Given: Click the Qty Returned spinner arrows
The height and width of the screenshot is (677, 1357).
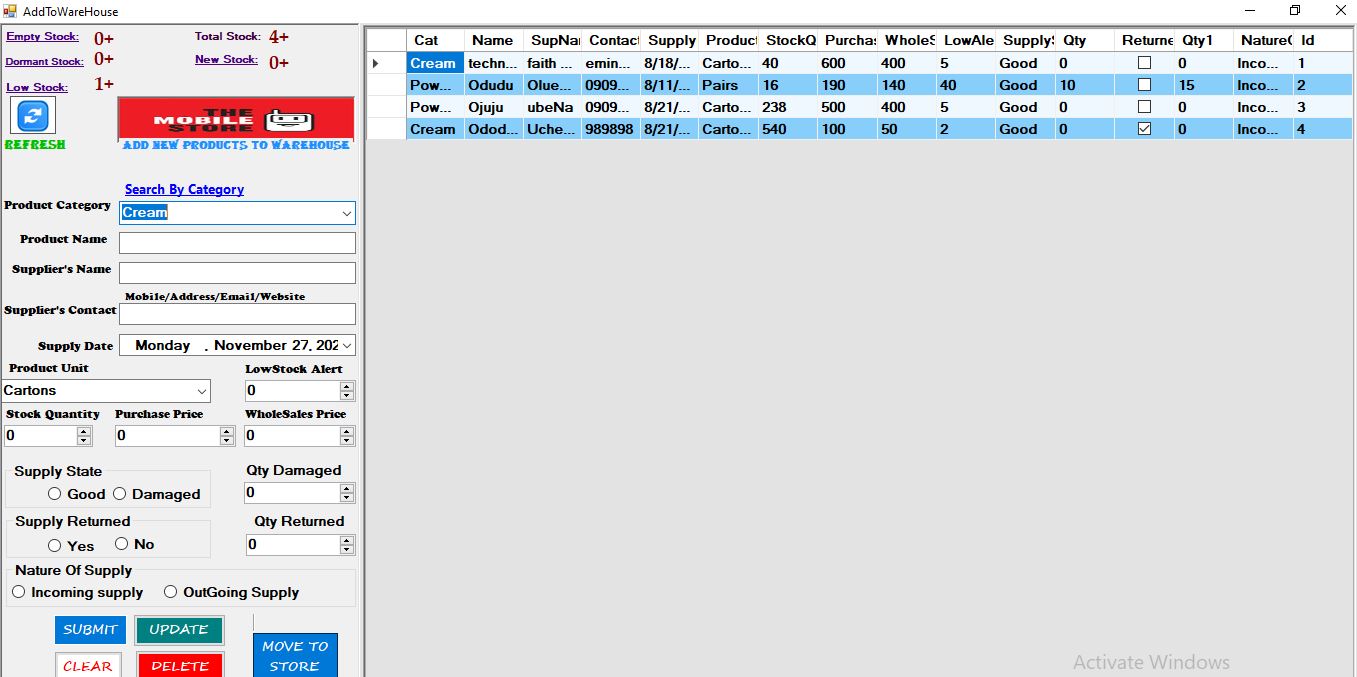Looking at the screenshot, I should coord(347,545).
